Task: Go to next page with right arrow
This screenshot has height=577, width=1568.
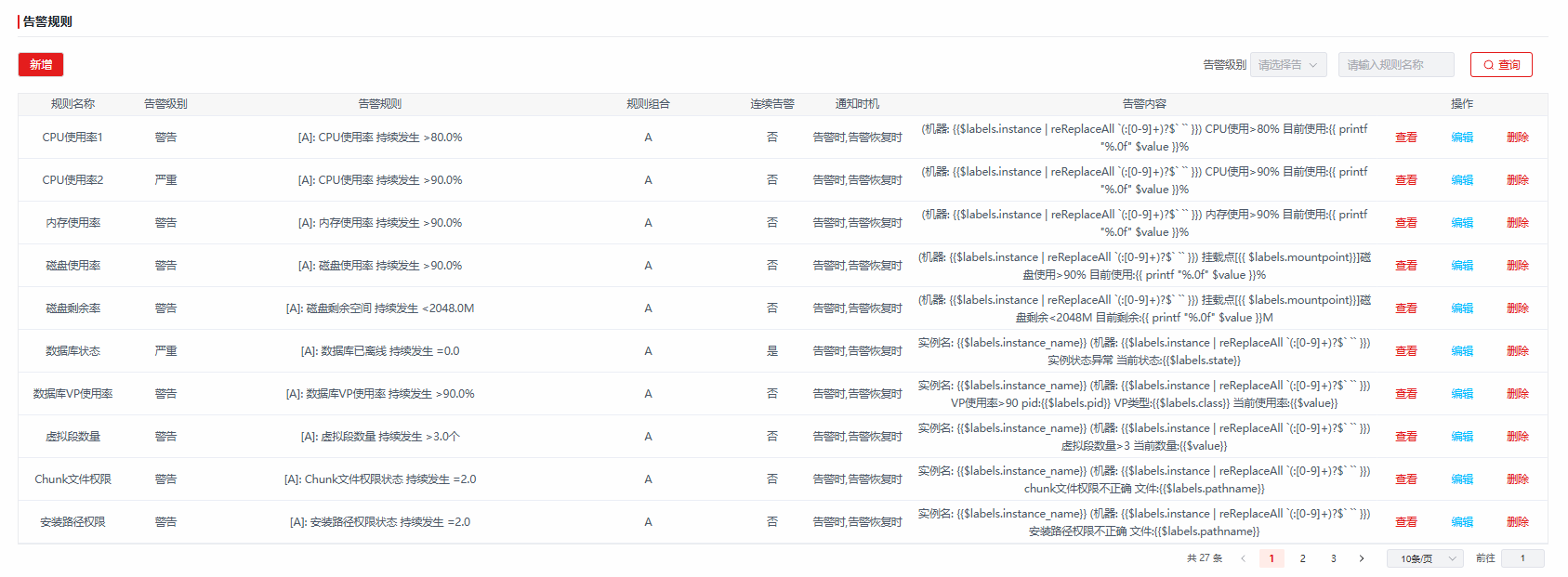Action: pos(1362,558)
